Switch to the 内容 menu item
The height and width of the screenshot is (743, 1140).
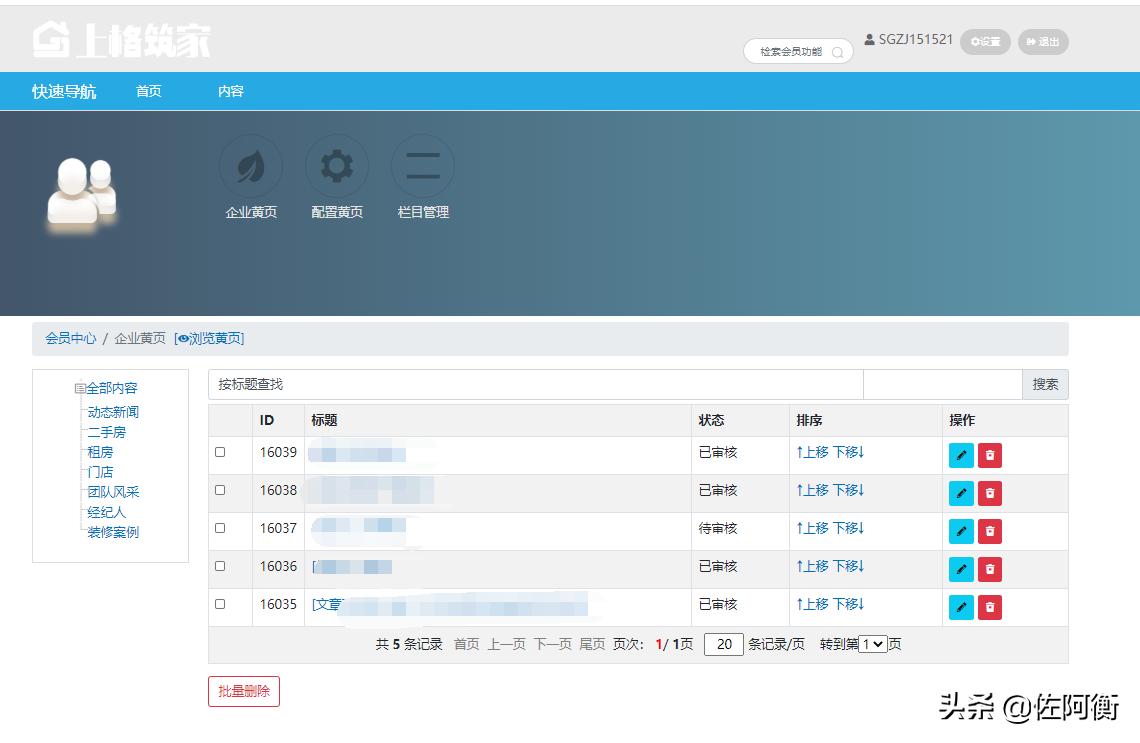click(x=230, y=90)
